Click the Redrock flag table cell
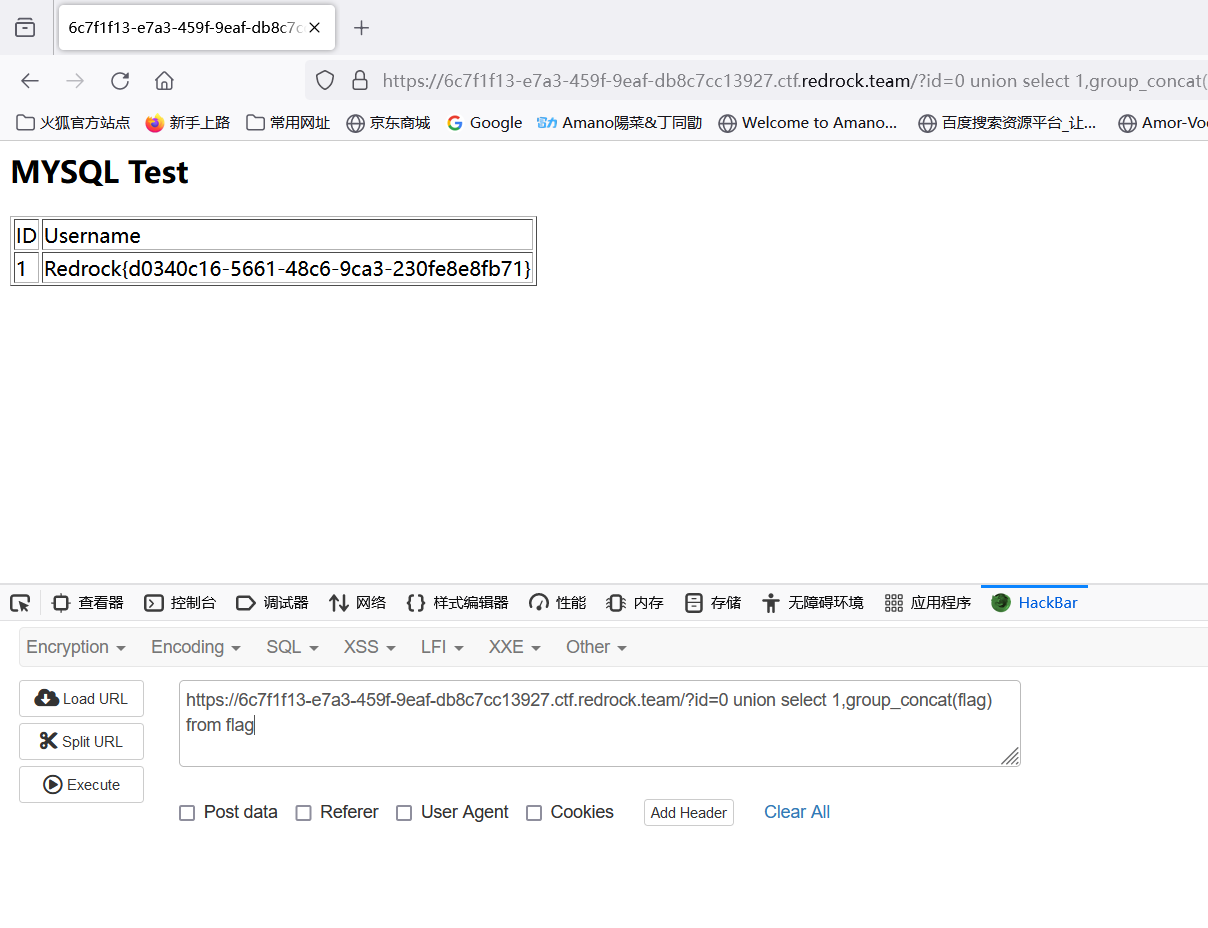 point(287,268)
